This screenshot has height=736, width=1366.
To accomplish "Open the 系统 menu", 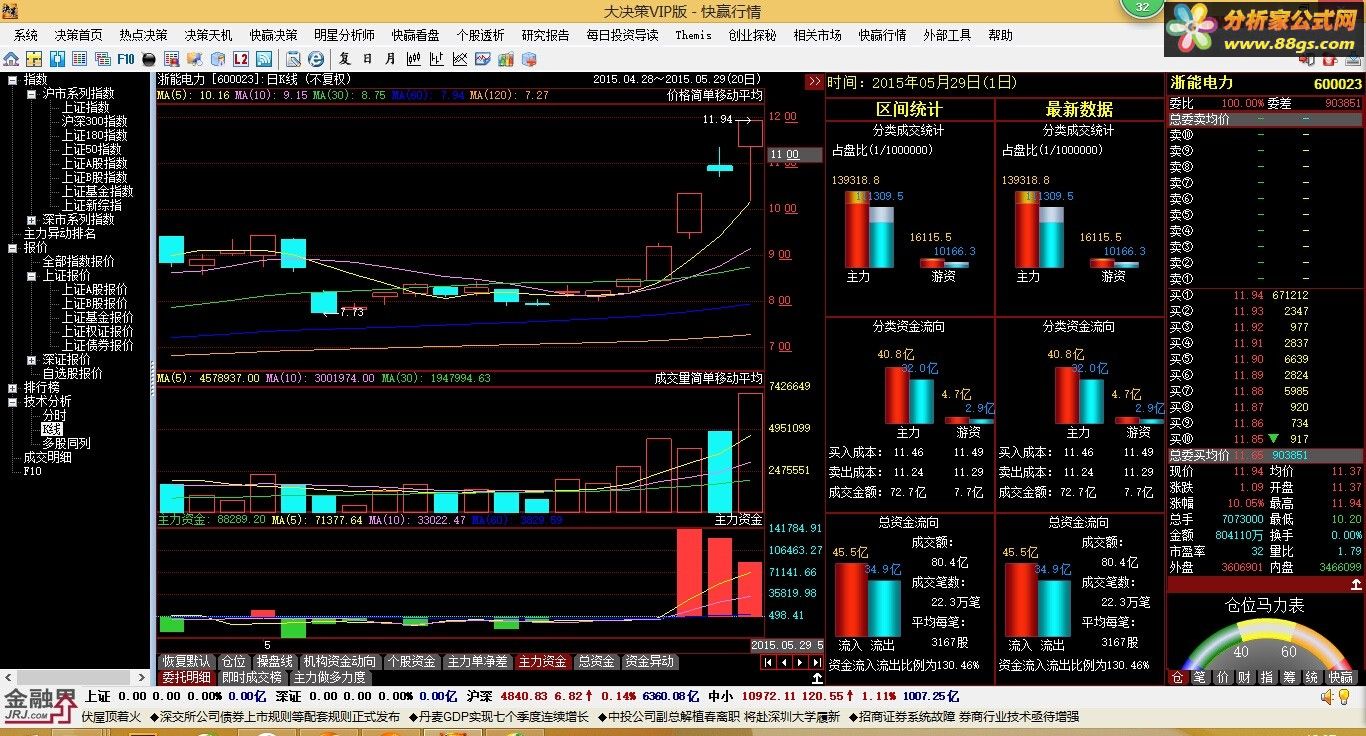I will (26, 35).
